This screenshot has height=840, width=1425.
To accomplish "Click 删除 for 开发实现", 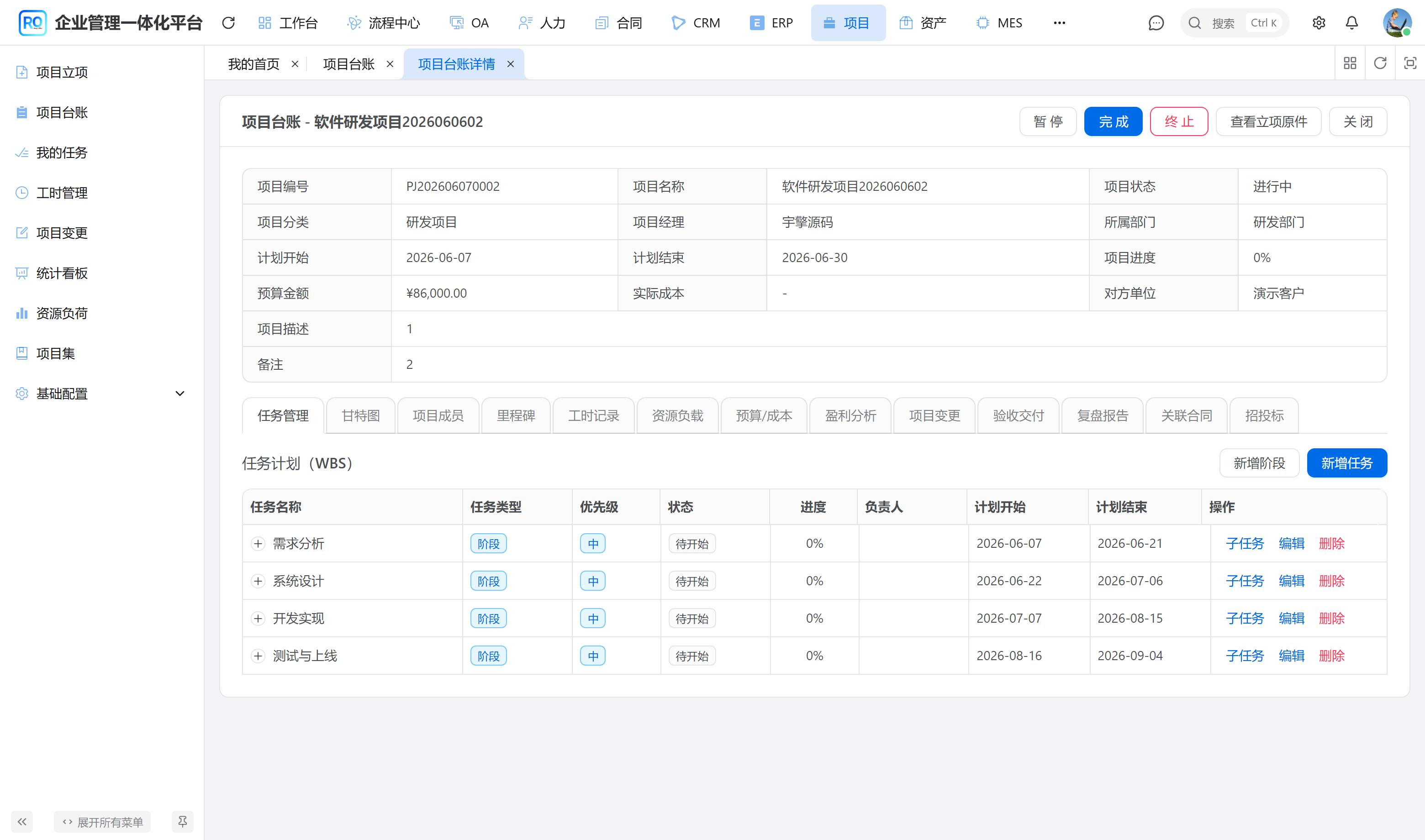I will 1331,619.
